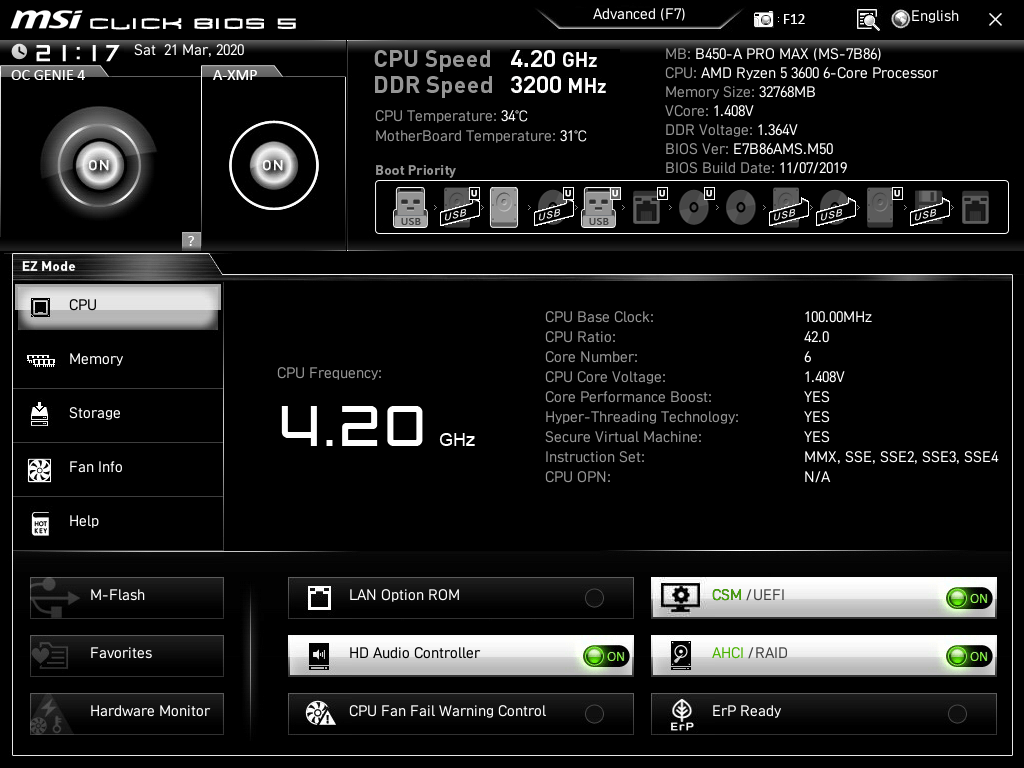Select the plain hard disk boot device without badges

point(504,208)
